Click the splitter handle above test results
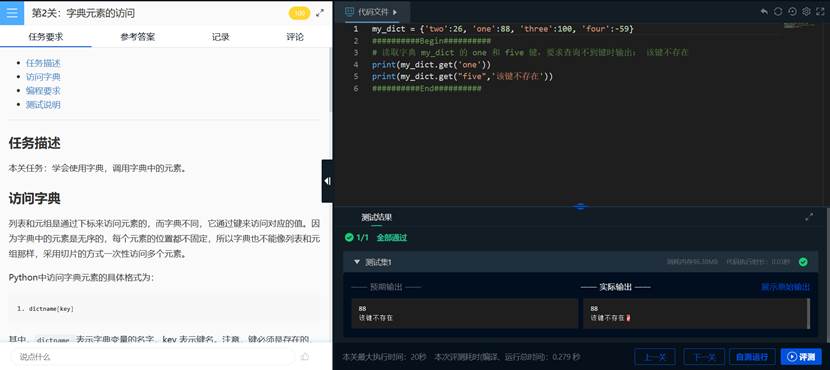Screen dimensions: 830x370 point(581,206)
